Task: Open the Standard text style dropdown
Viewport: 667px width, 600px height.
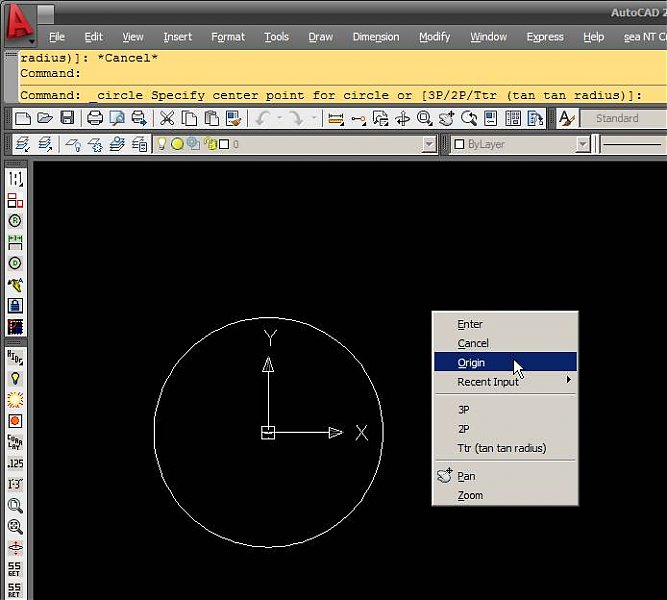Action: click(x=623, y=118)
